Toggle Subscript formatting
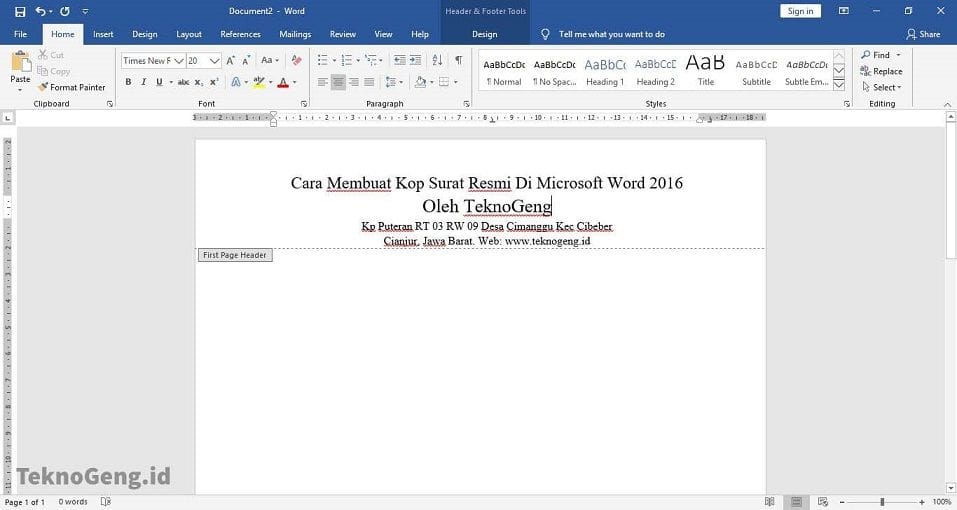Image resolution: width=957 pixels, height=510 pixels. click(x=199, y=82)
